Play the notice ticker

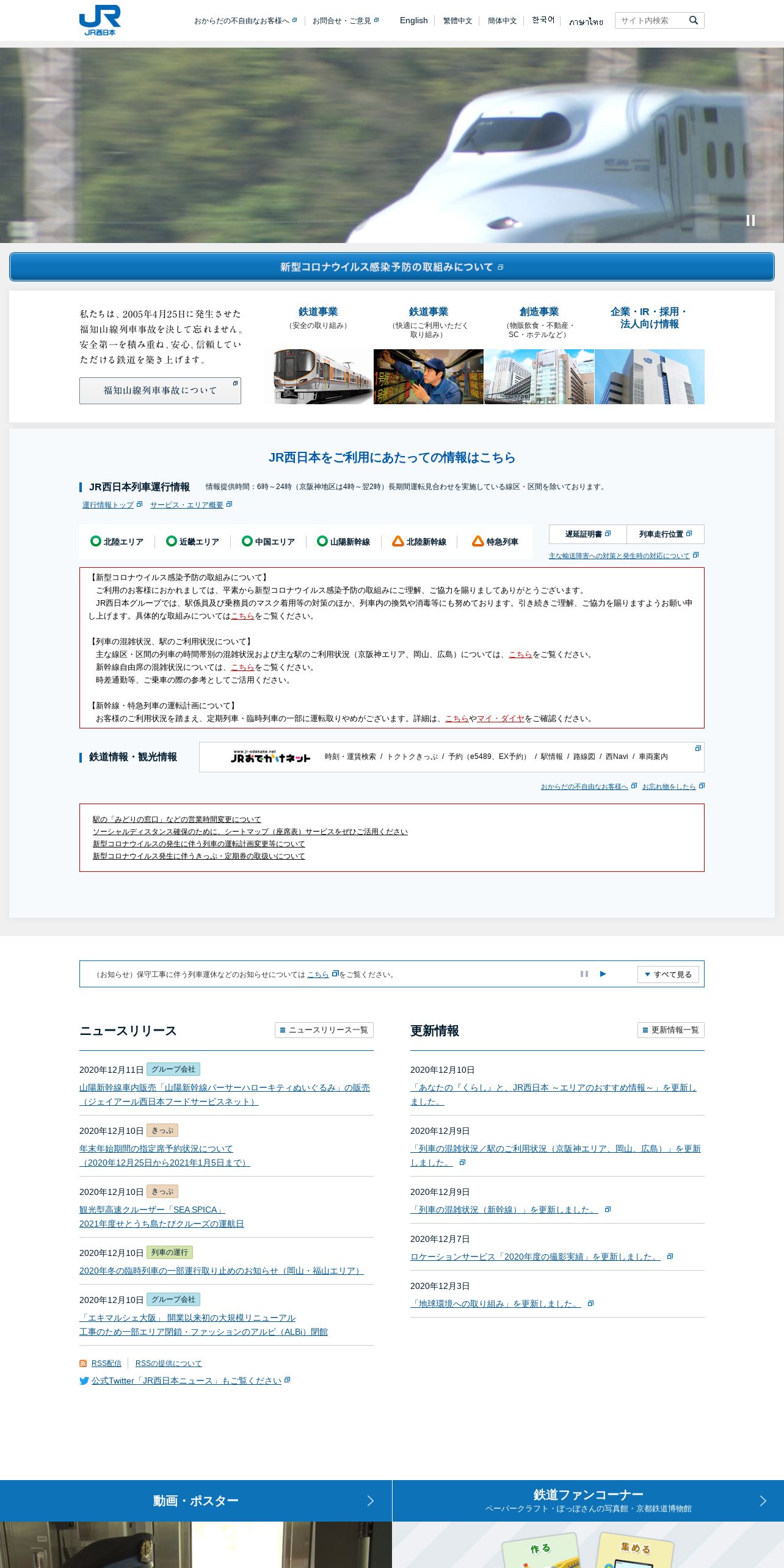click(x=603, y=974)
